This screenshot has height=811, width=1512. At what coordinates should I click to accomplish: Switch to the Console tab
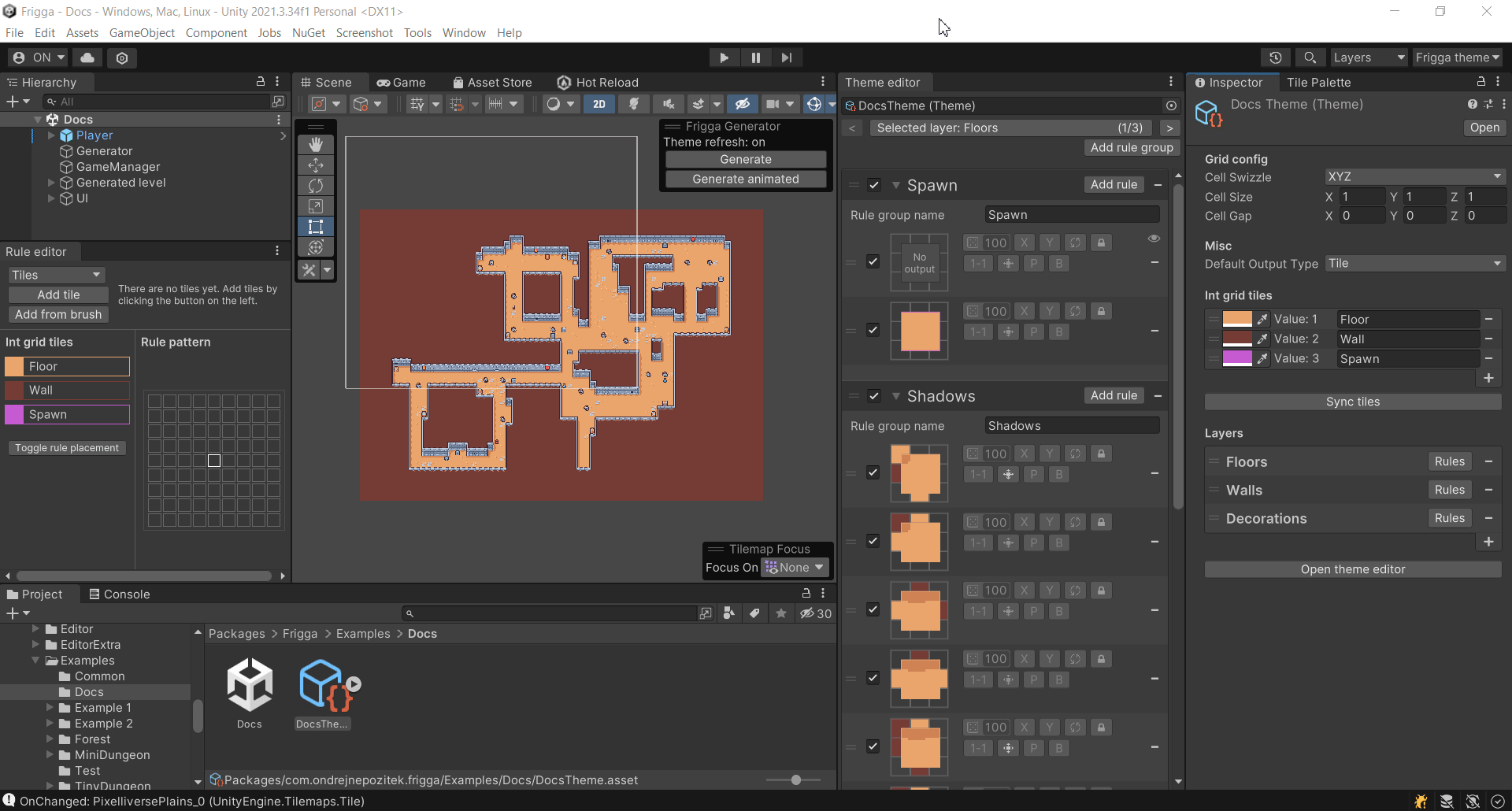click(x=119, y=594)
